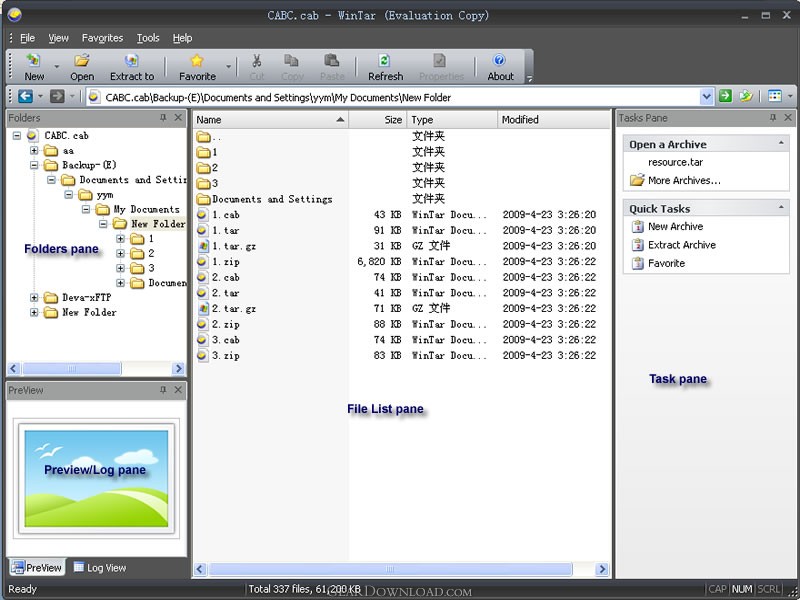This screenshot has width=800, height=600.
Task: Select the Documents and Settings folder icon
Action: [x=204, y=199]
